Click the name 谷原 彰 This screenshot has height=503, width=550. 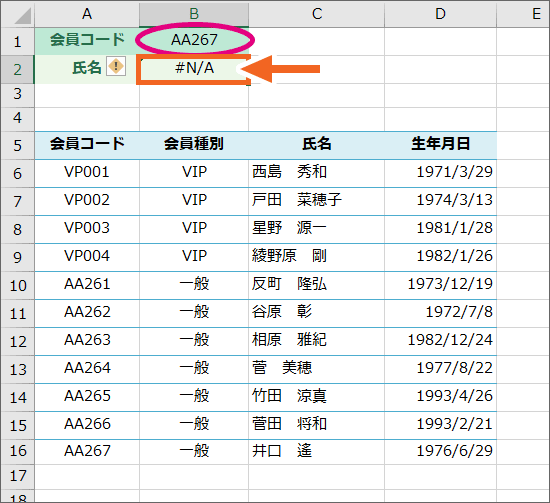coord(282,312)
